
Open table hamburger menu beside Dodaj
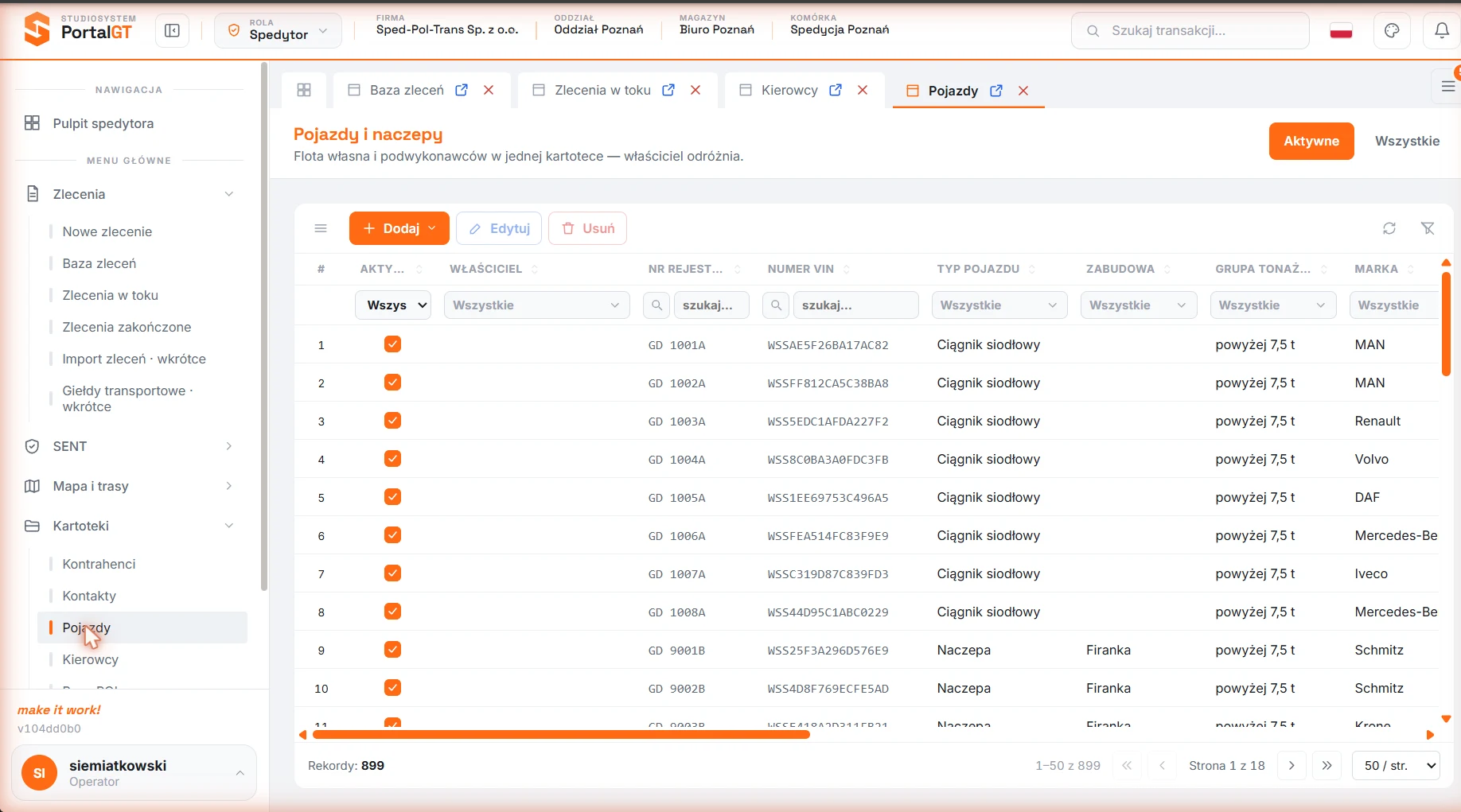(x=321, y=228)
